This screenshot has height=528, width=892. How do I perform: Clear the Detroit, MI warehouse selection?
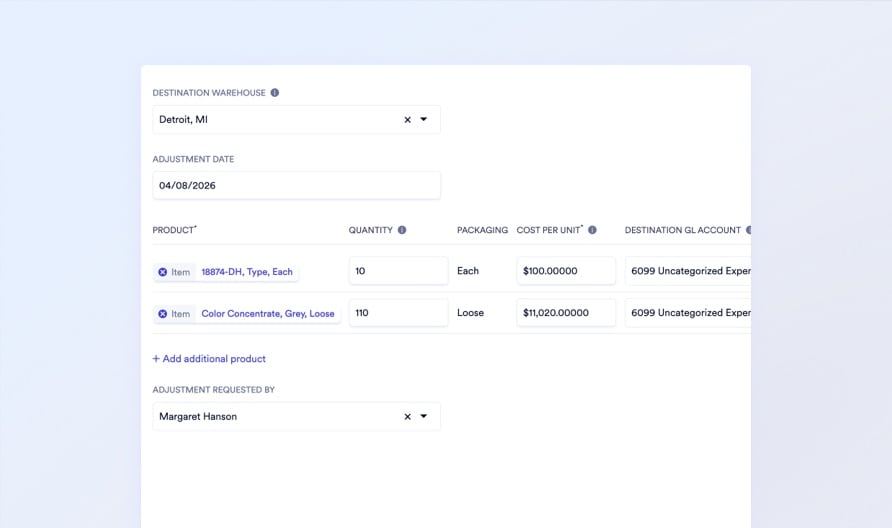click(407, 119)
